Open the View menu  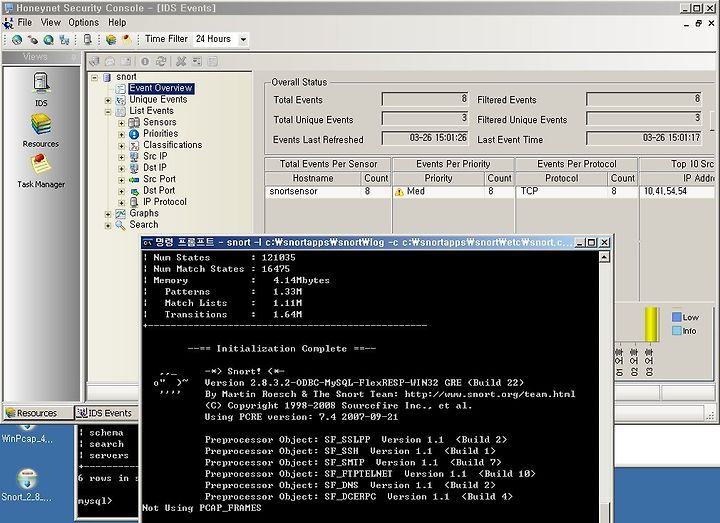51,22
